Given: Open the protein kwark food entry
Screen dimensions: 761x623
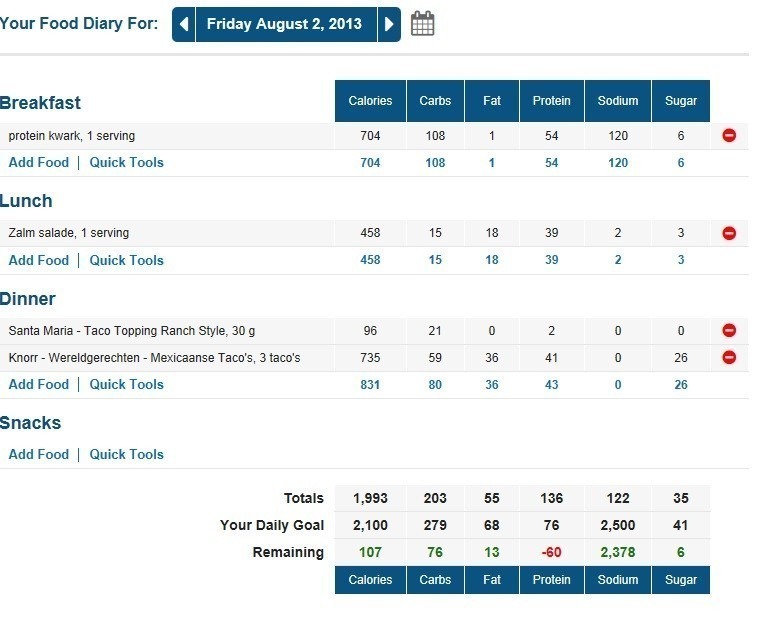Looking at the screenshot, I should point(71,136).
